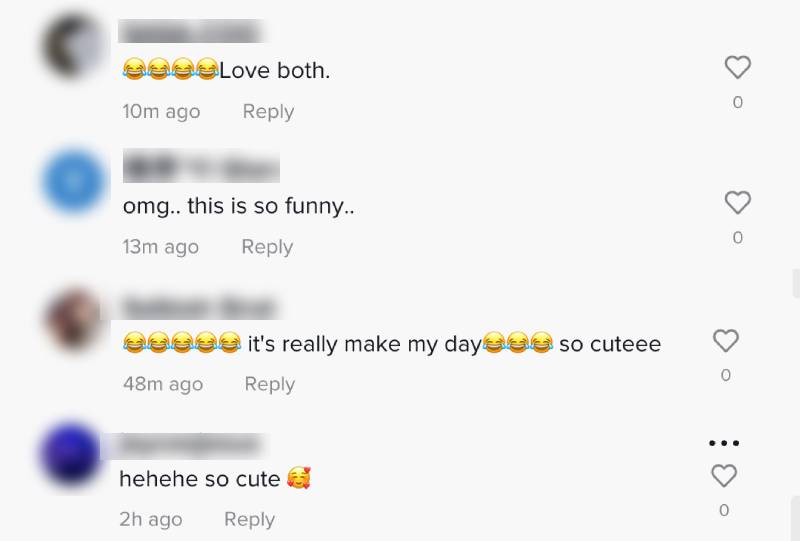This screenshot has height=541, width=800.
Task: Reply to the comment posted 13m ago
Action: [x=267, y=247]
